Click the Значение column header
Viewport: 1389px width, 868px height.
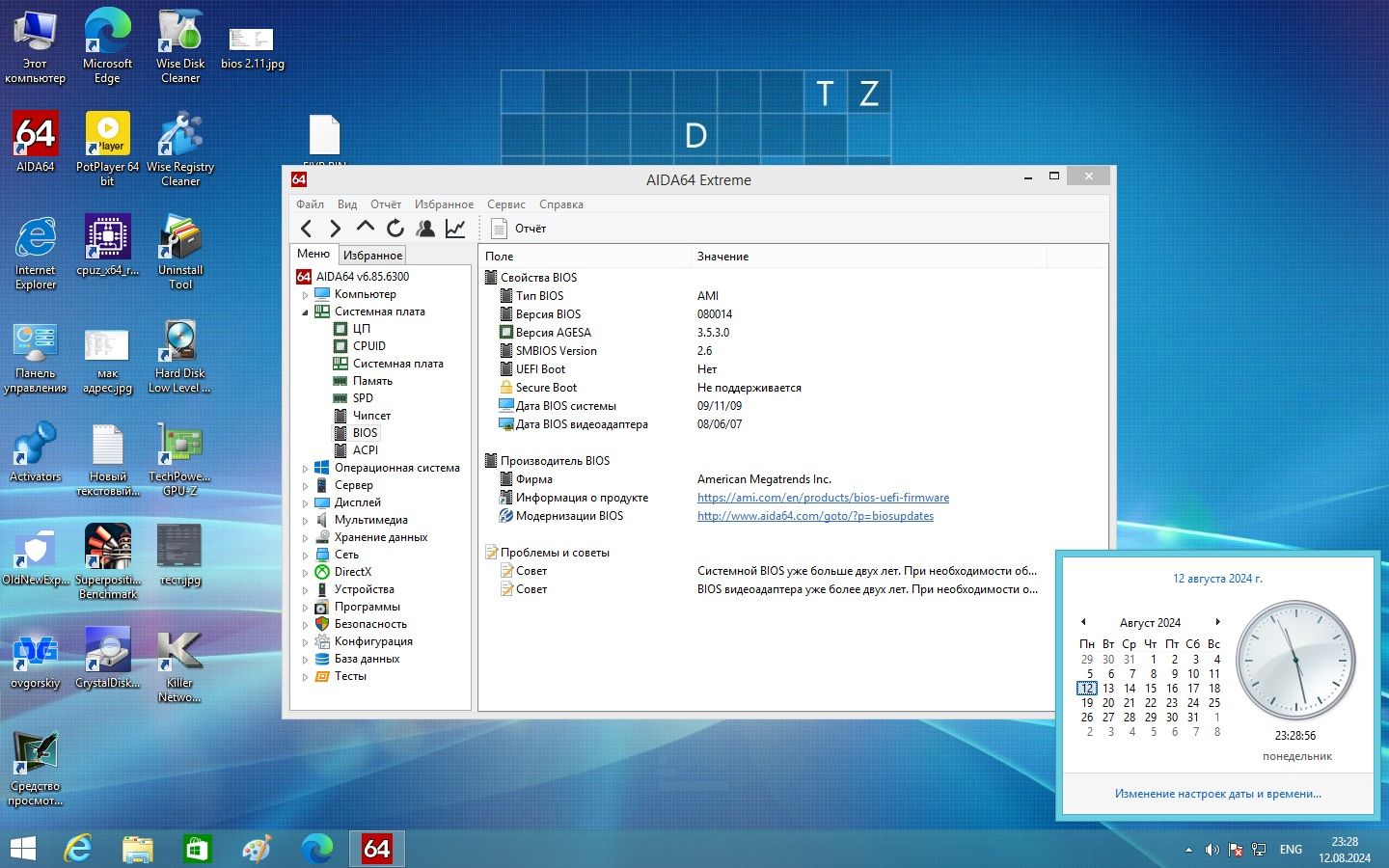tap(870, 257)
